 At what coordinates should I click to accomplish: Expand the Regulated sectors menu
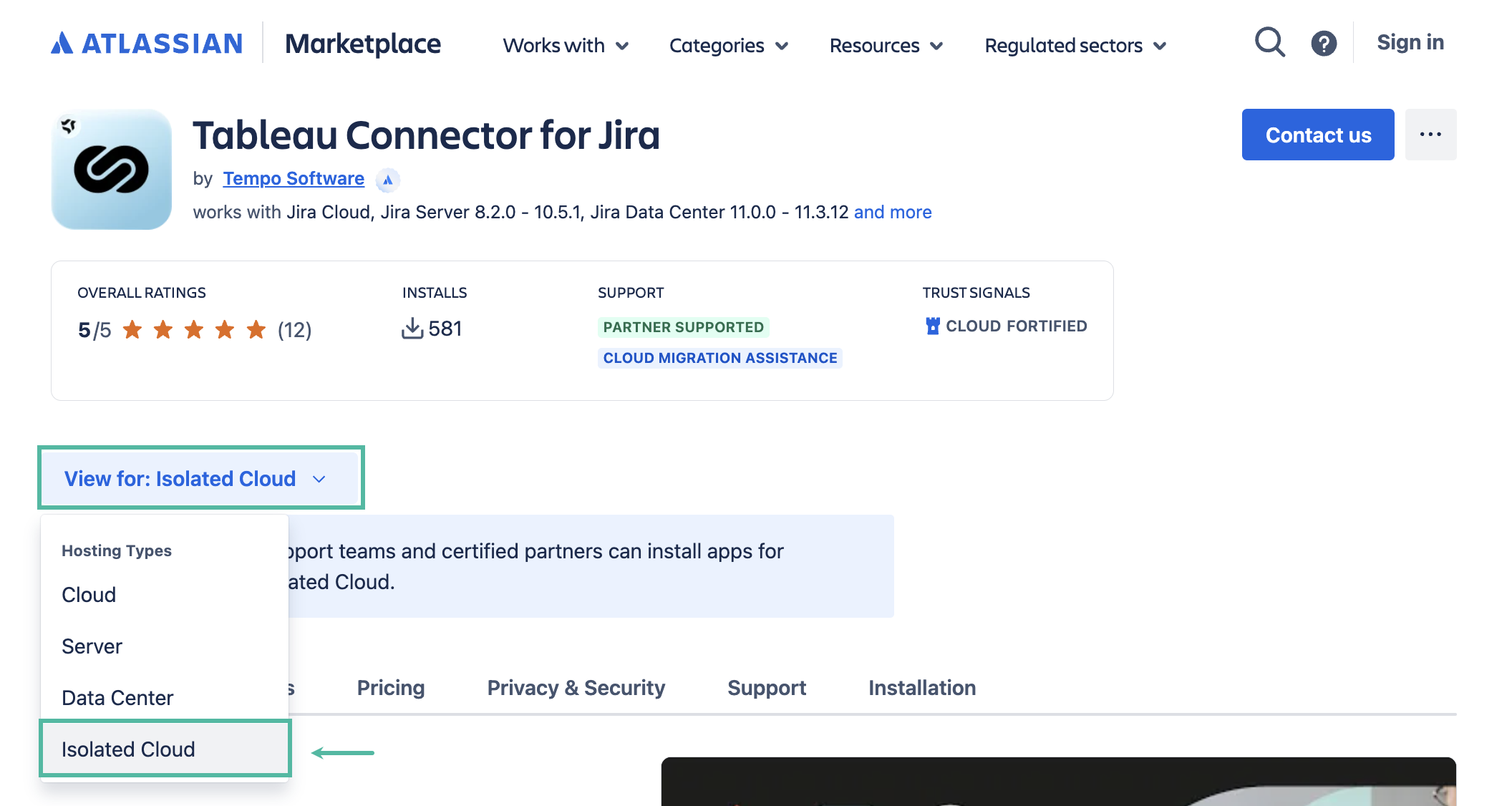pos(1075,45)
